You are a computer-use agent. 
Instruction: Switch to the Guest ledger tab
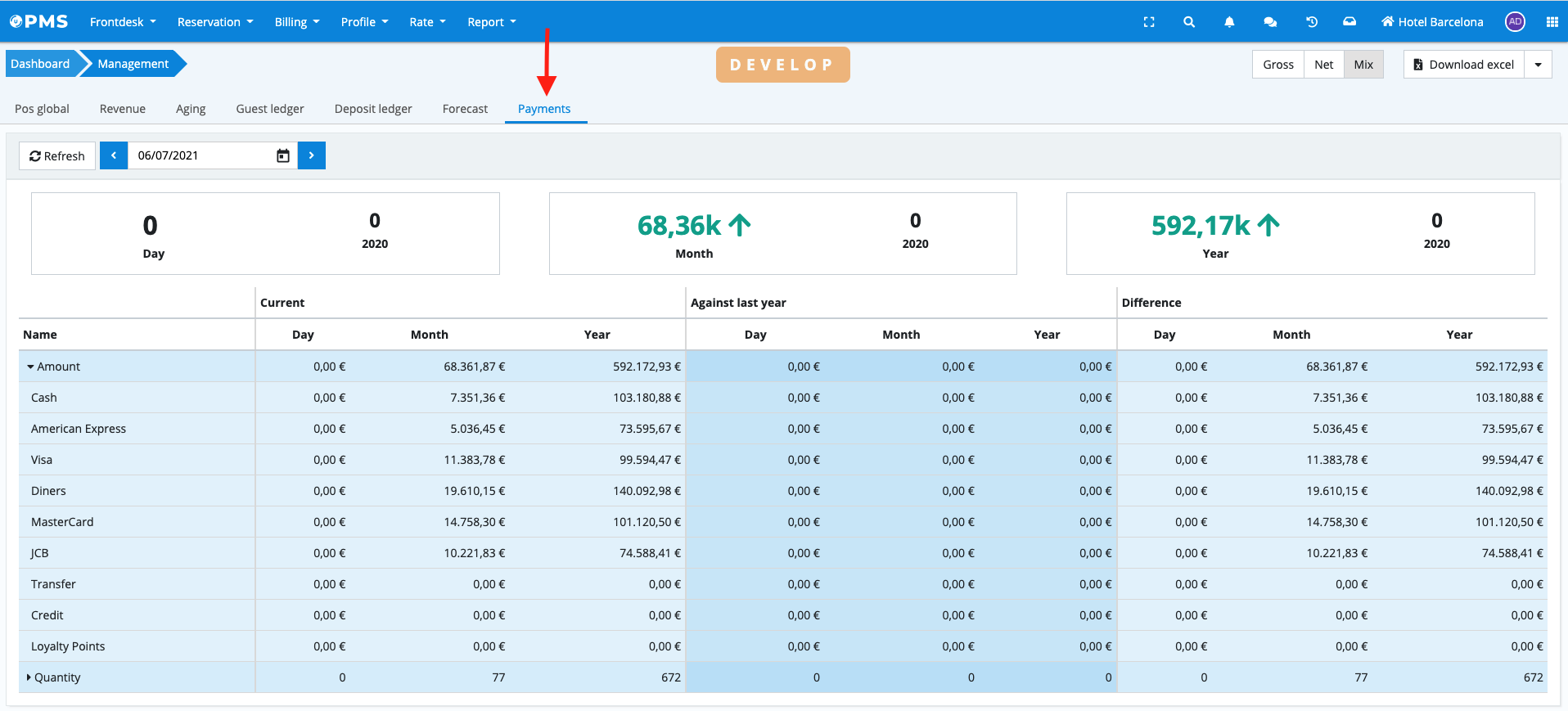270,109
